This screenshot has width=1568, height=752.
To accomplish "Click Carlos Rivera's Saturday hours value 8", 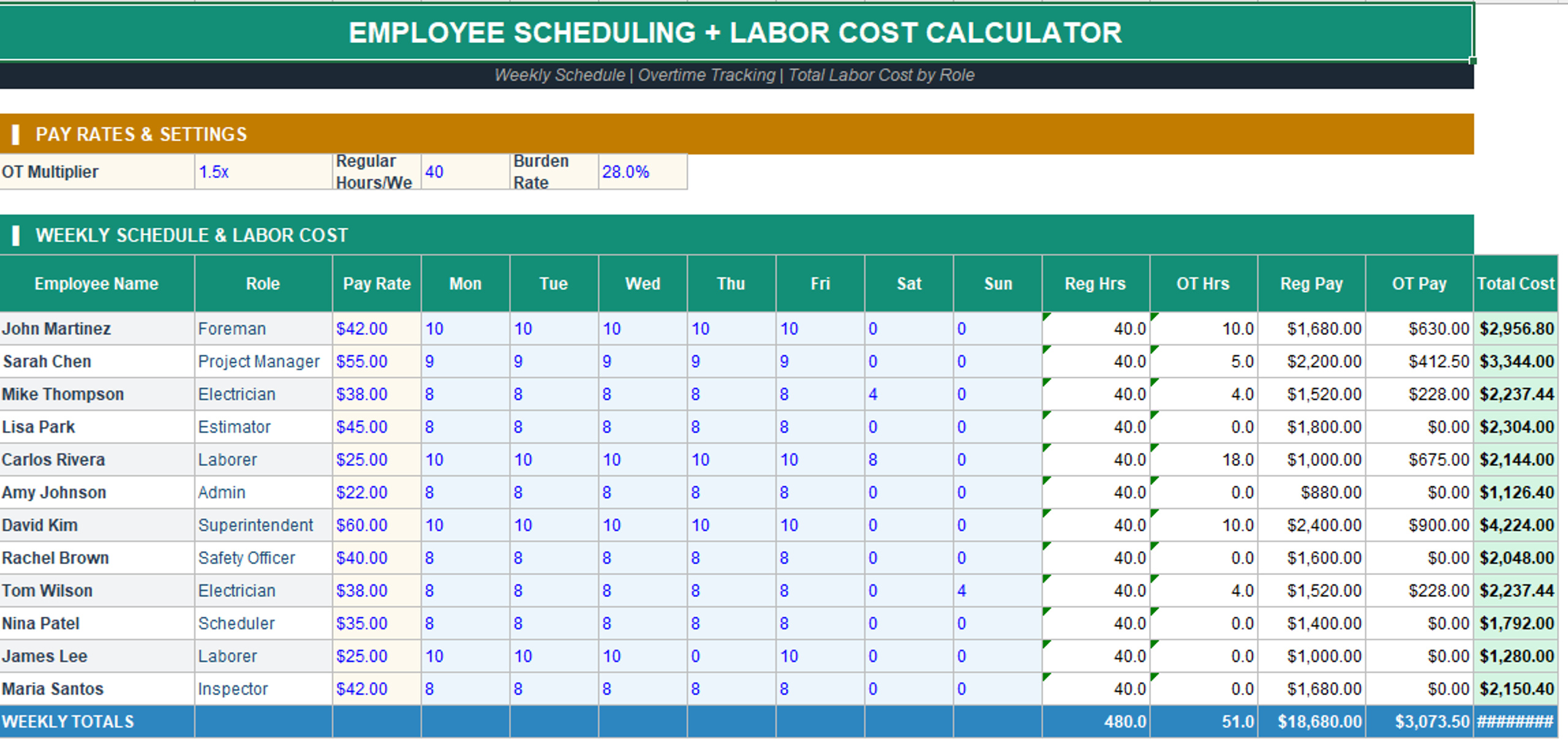I will 909,460.
